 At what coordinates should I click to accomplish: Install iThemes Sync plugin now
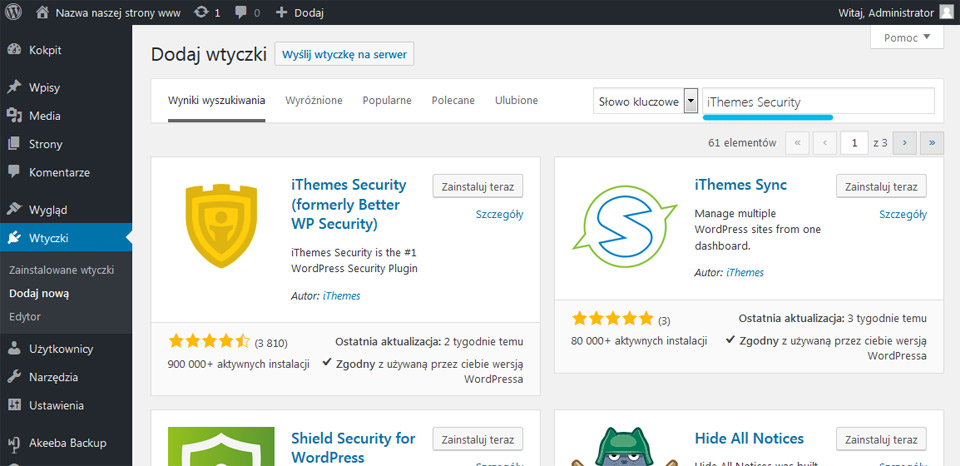pos(881,186)
